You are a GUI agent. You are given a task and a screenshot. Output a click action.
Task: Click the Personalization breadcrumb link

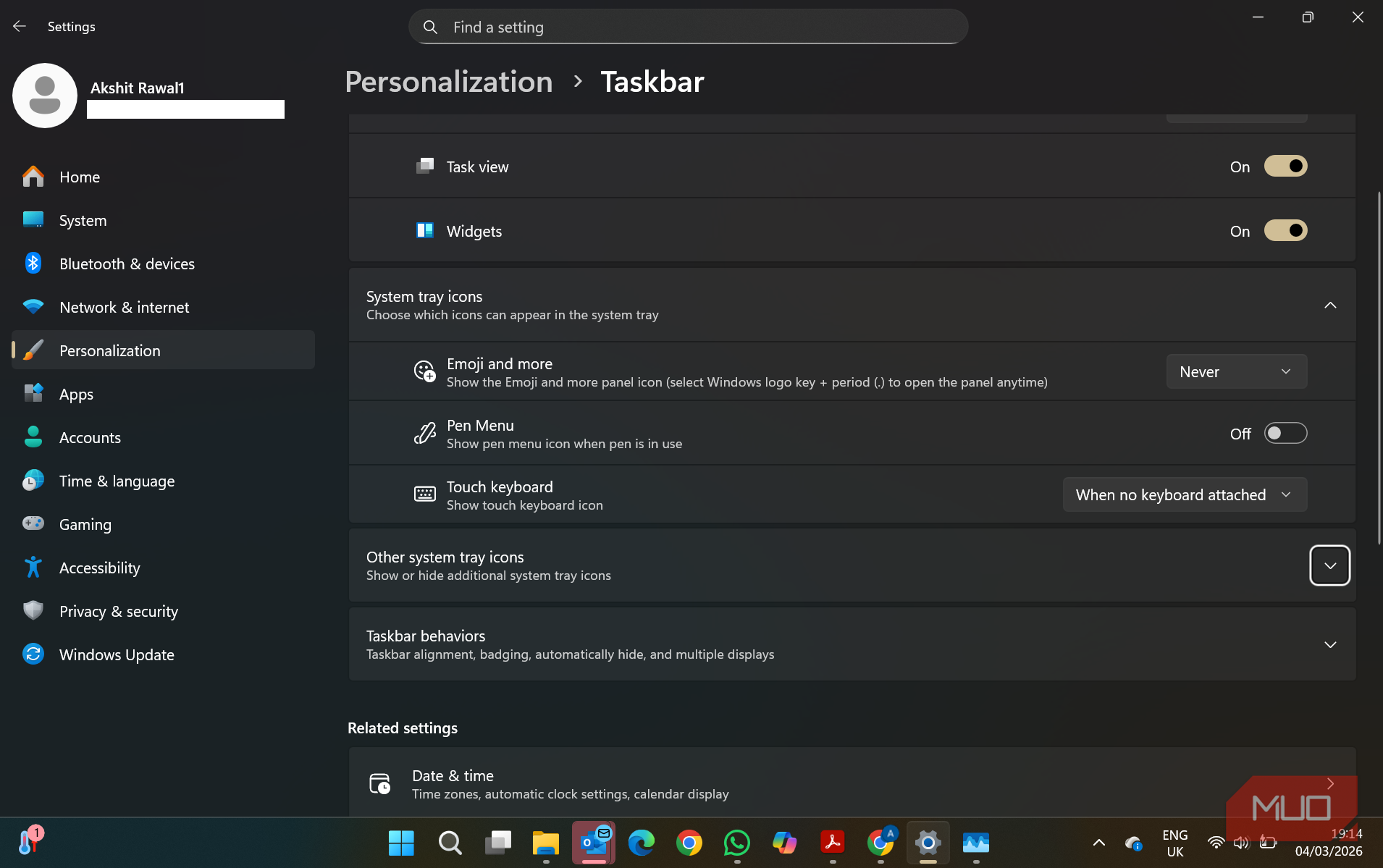(448, 82)
